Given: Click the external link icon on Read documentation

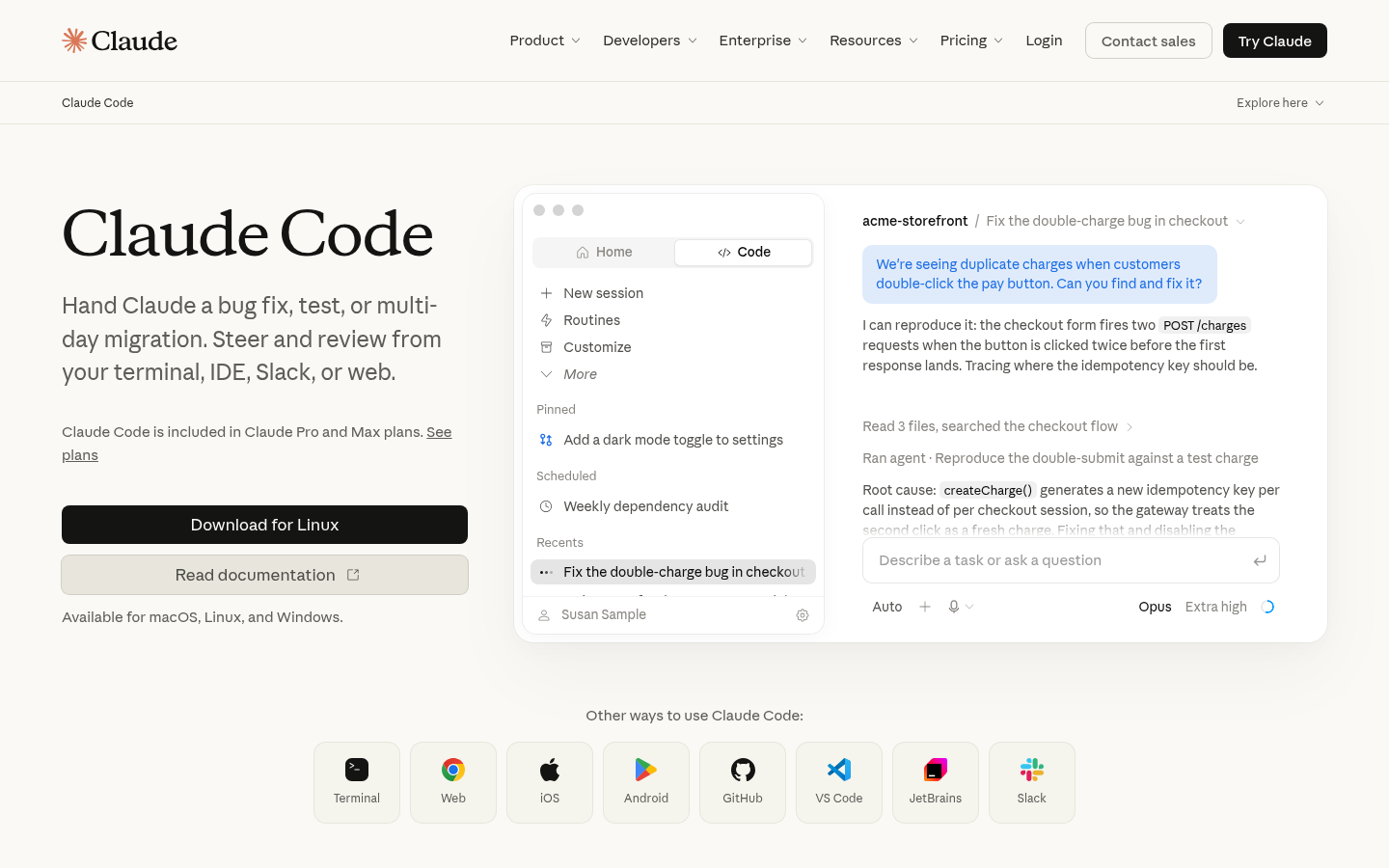Looking at the screenshot, I should [353, 575].
